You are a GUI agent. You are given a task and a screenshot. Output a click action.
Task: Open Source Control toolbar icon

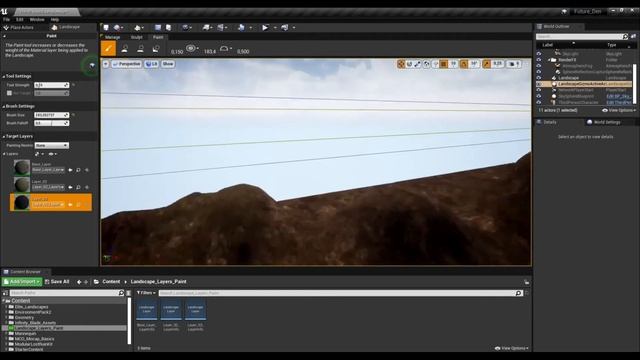[117, 27]
